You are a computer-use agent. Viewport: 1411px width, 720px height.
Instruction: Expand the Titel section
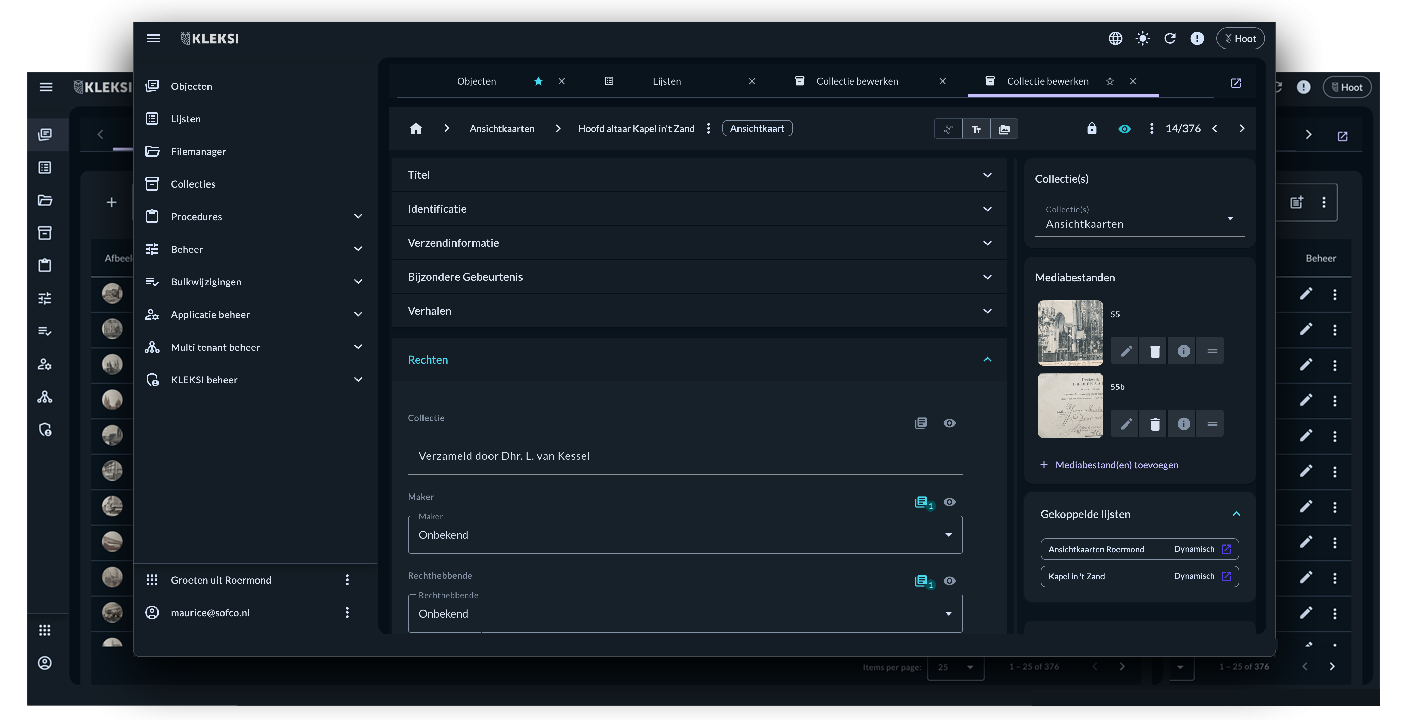[x=699, y=175]
